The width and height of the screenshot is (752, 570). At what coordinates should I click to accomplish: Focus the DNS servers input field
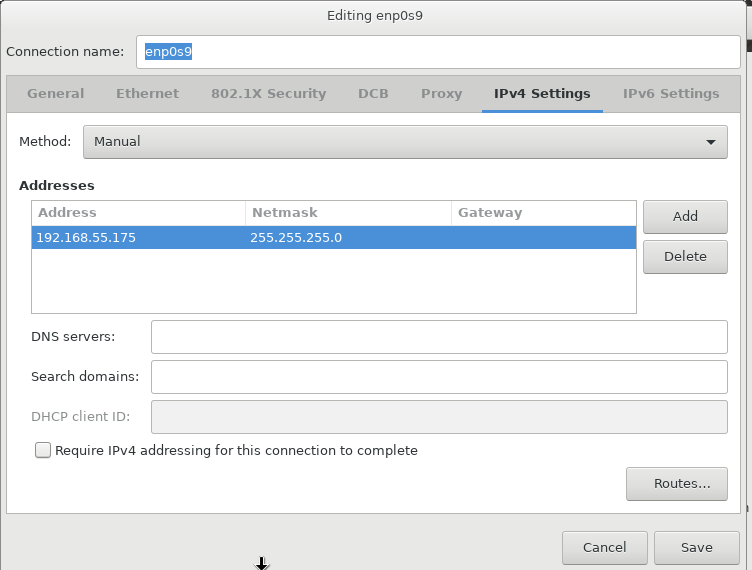(x=439, y=337)
